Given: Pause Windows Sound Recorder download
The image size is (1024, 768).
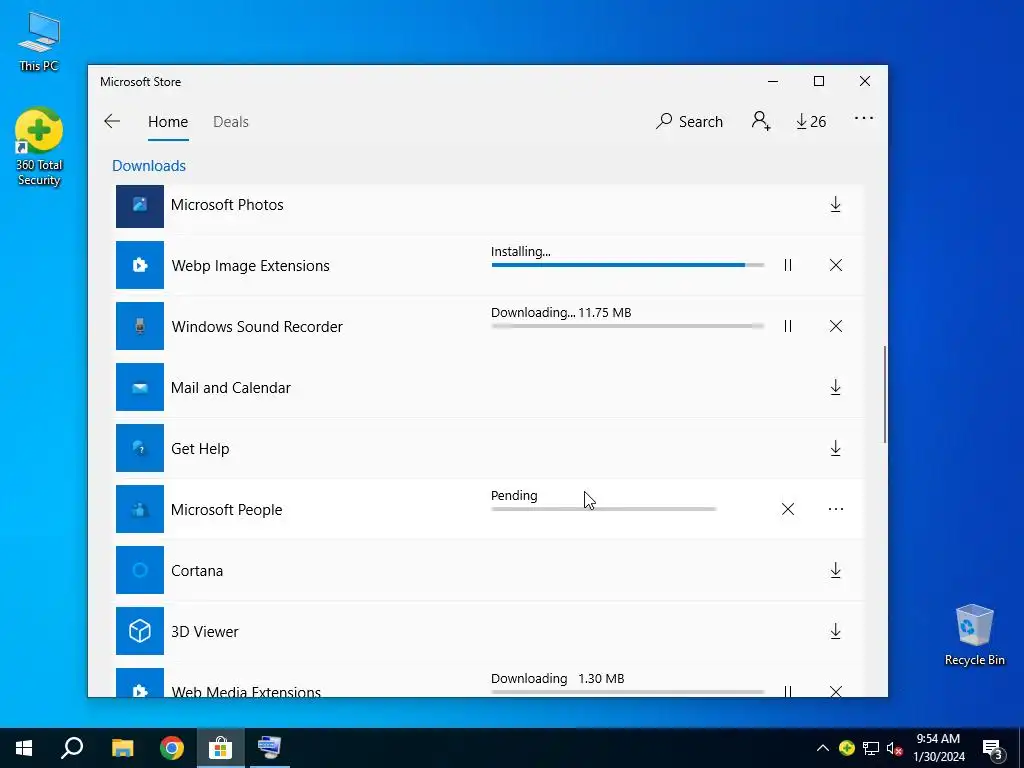Looking at the screenshot, I should (x=788, y=326).
